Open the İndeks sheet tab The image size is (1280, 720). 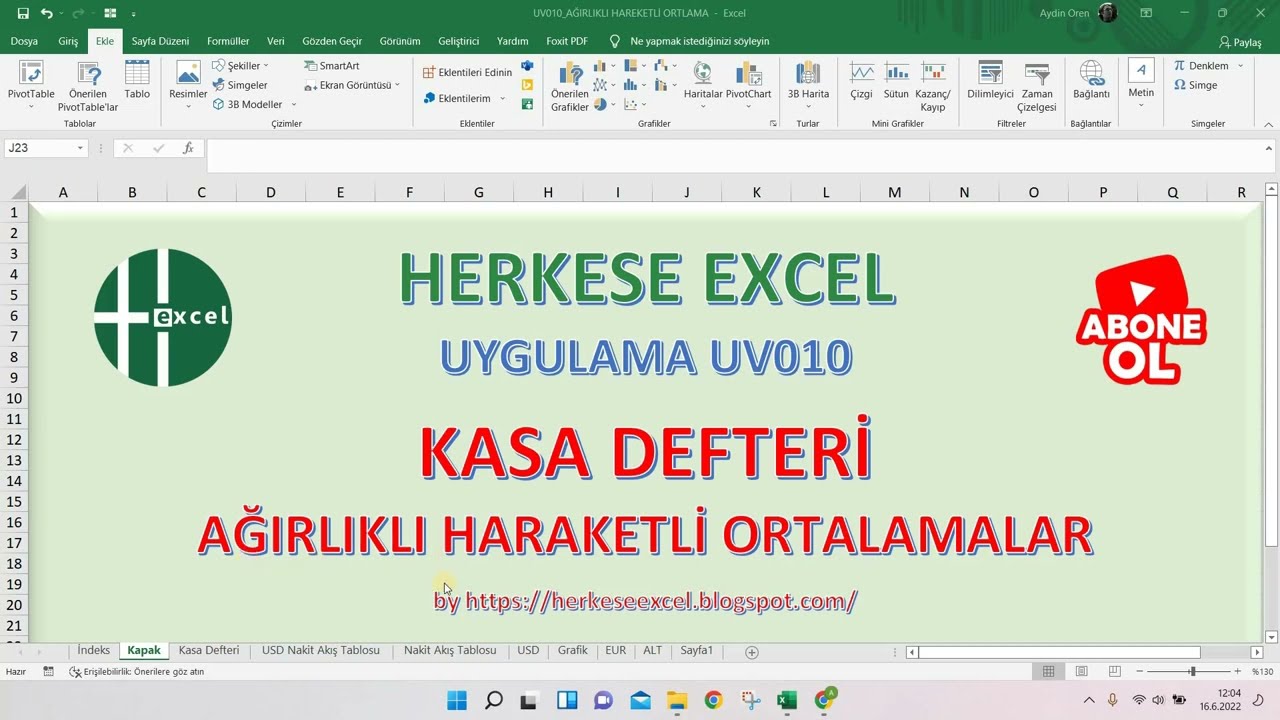tap(94, 650)
